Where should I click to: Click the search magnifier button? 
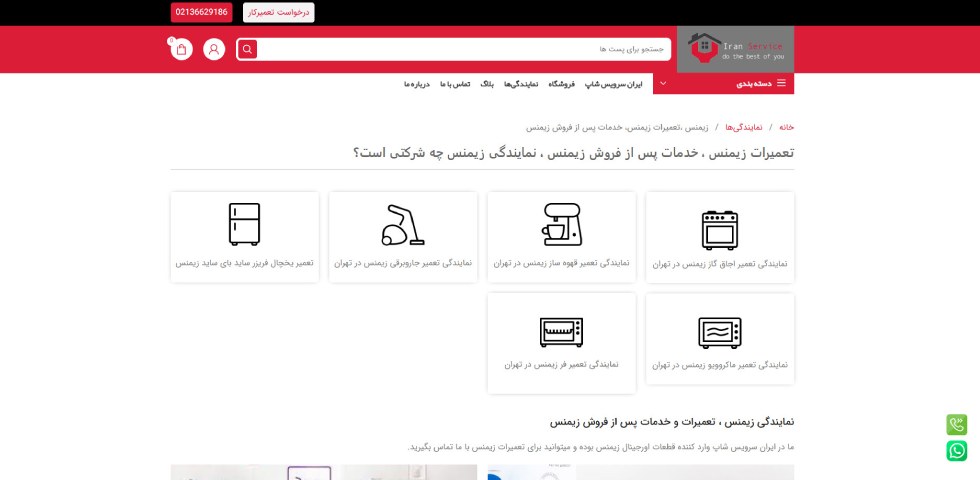247,49
